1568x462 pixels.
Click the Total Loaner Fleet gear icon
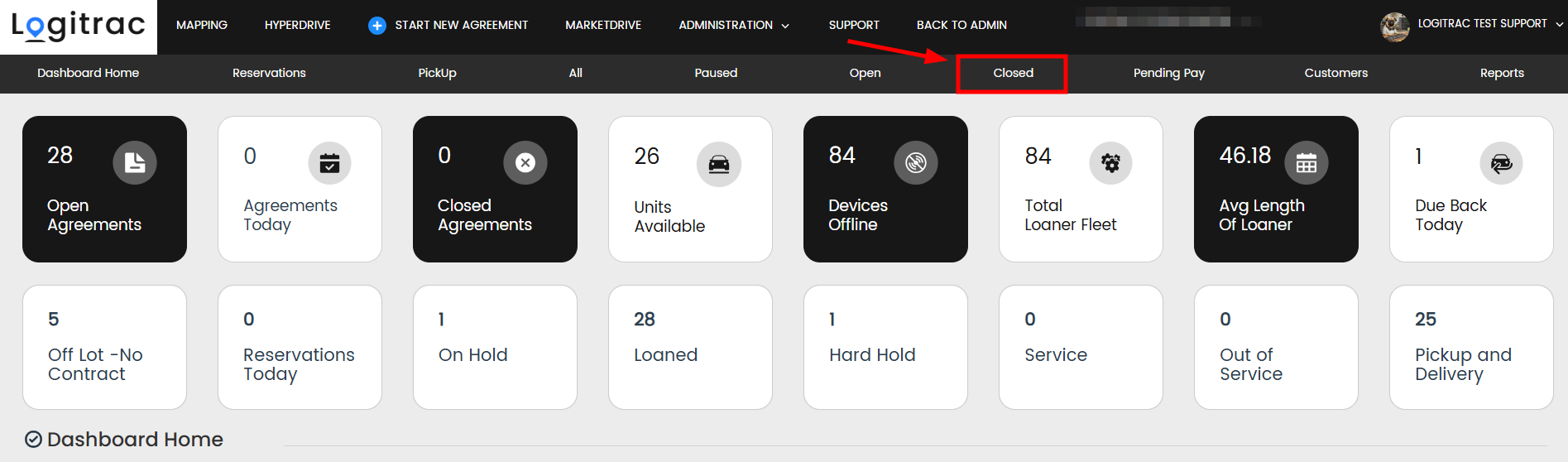coord(1110,163)
